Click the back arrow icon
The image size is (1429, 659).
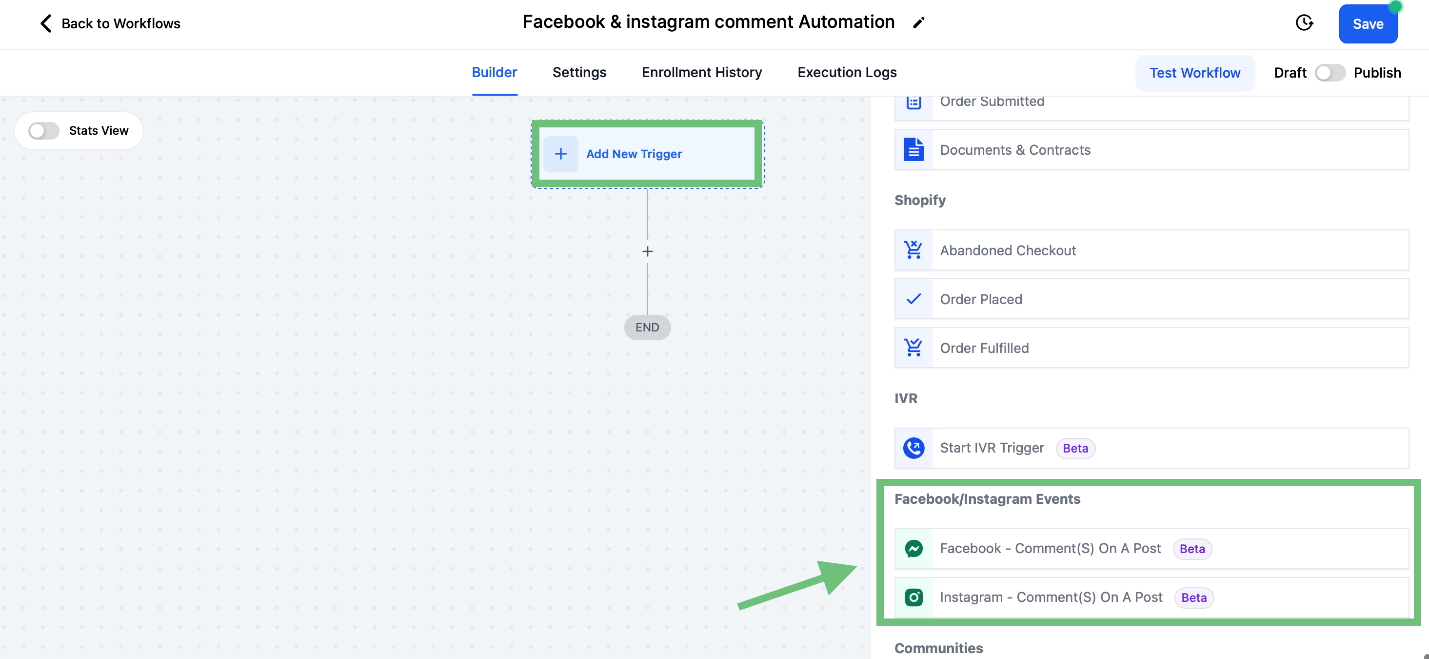coord(45,23)
